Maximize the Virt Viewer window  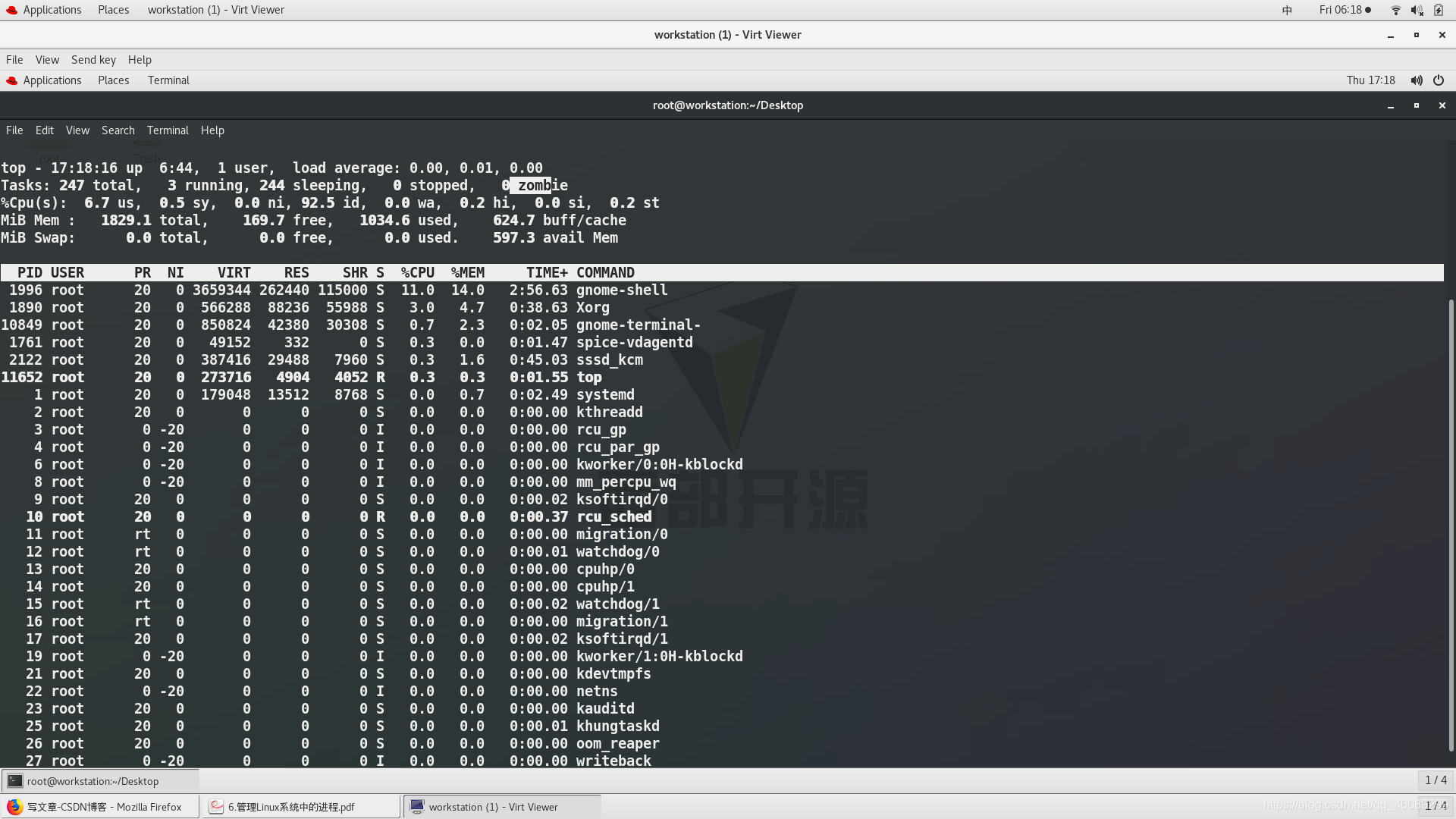coord(1417,35)
